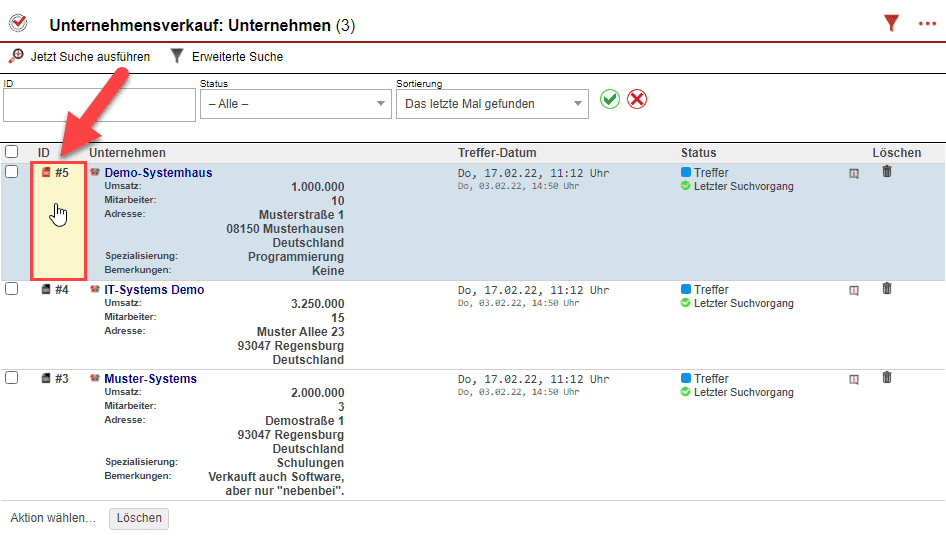This screenshot has width=946, height=537.
Task: Delete IT-Systems Demo via trash icon
Action: click(886, 289)
